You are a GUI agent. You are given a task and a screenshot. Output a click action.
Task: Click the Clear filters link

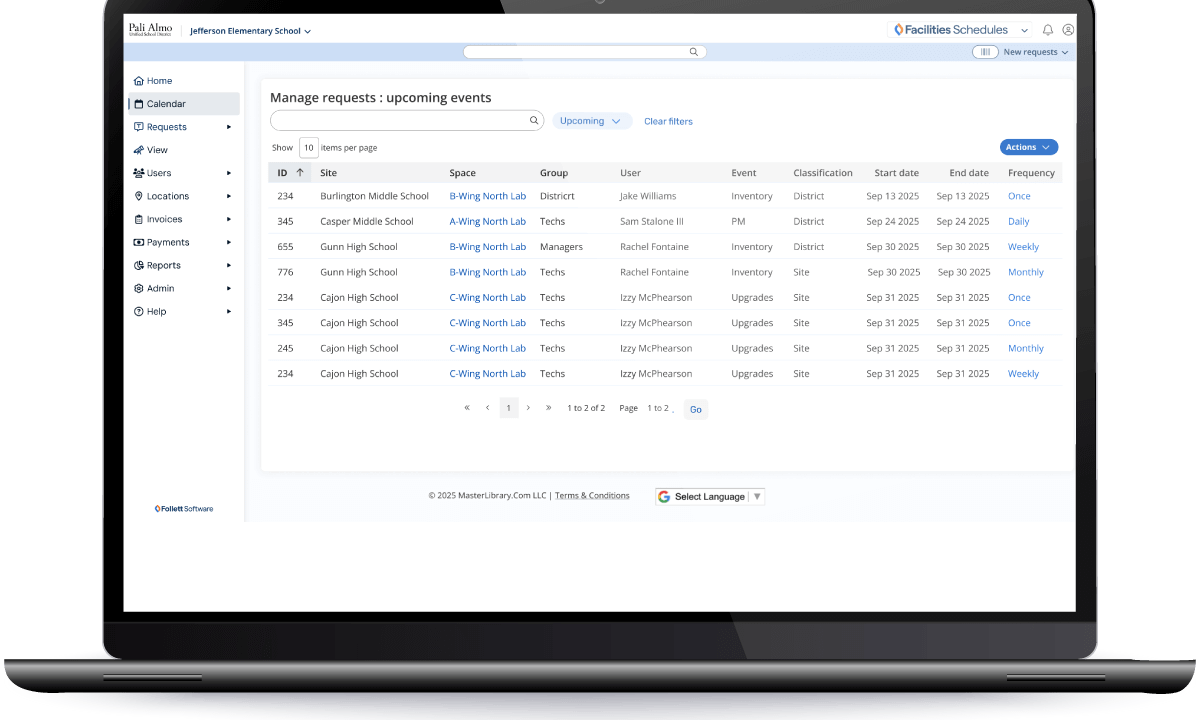pos(668,122)
